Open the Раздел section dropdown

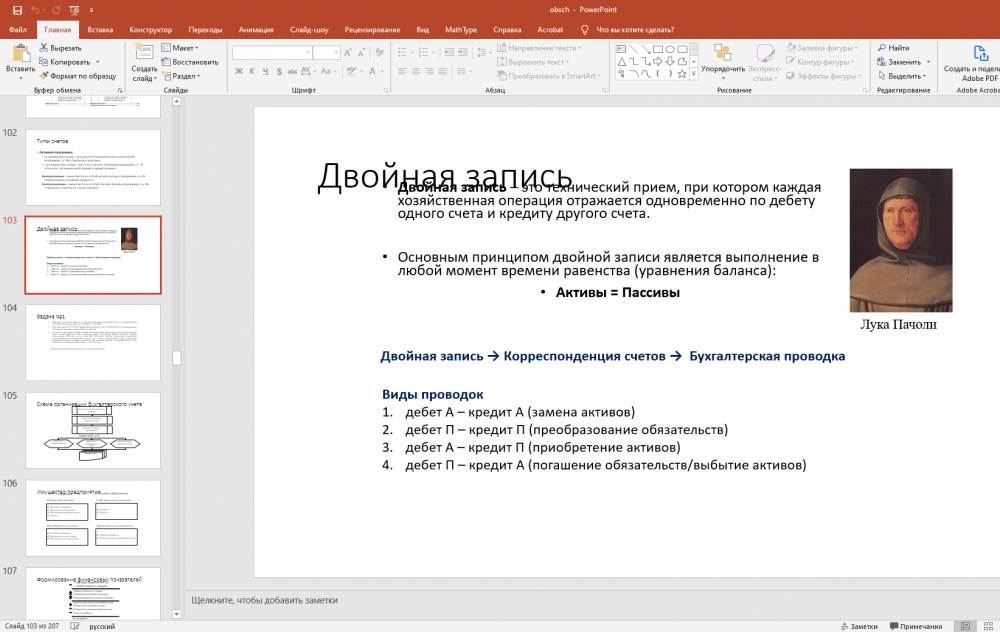[185, 75]
